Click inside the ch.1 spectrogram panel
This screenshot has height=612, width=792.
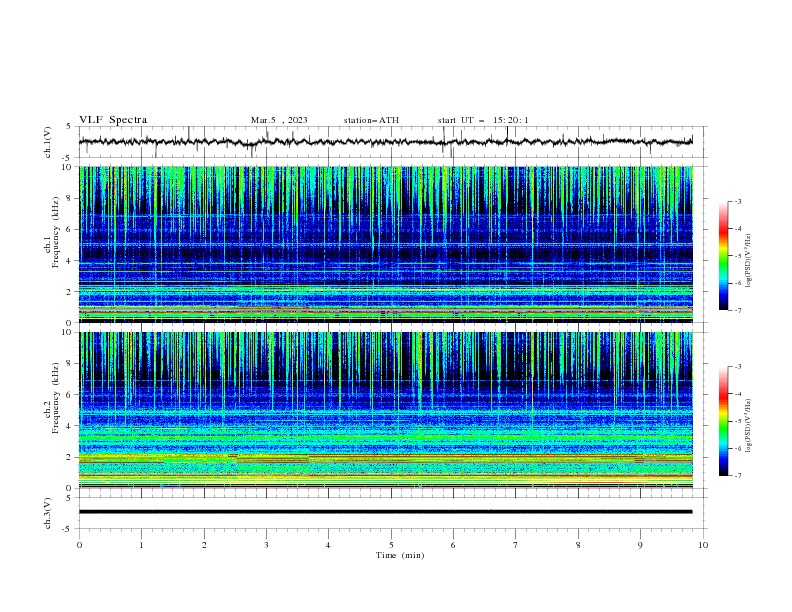[x=385, y=244]
